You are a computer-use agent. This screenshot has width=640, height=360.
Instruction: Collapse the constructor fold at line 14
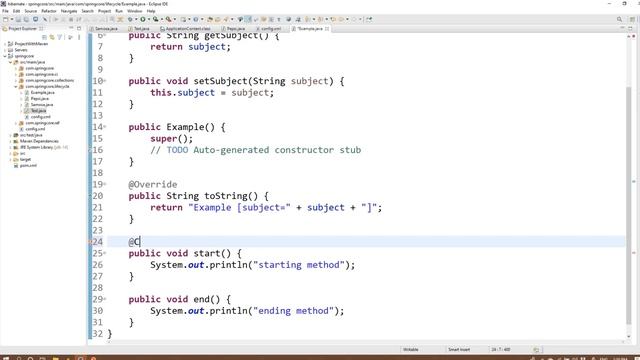(x=104, y=127)
